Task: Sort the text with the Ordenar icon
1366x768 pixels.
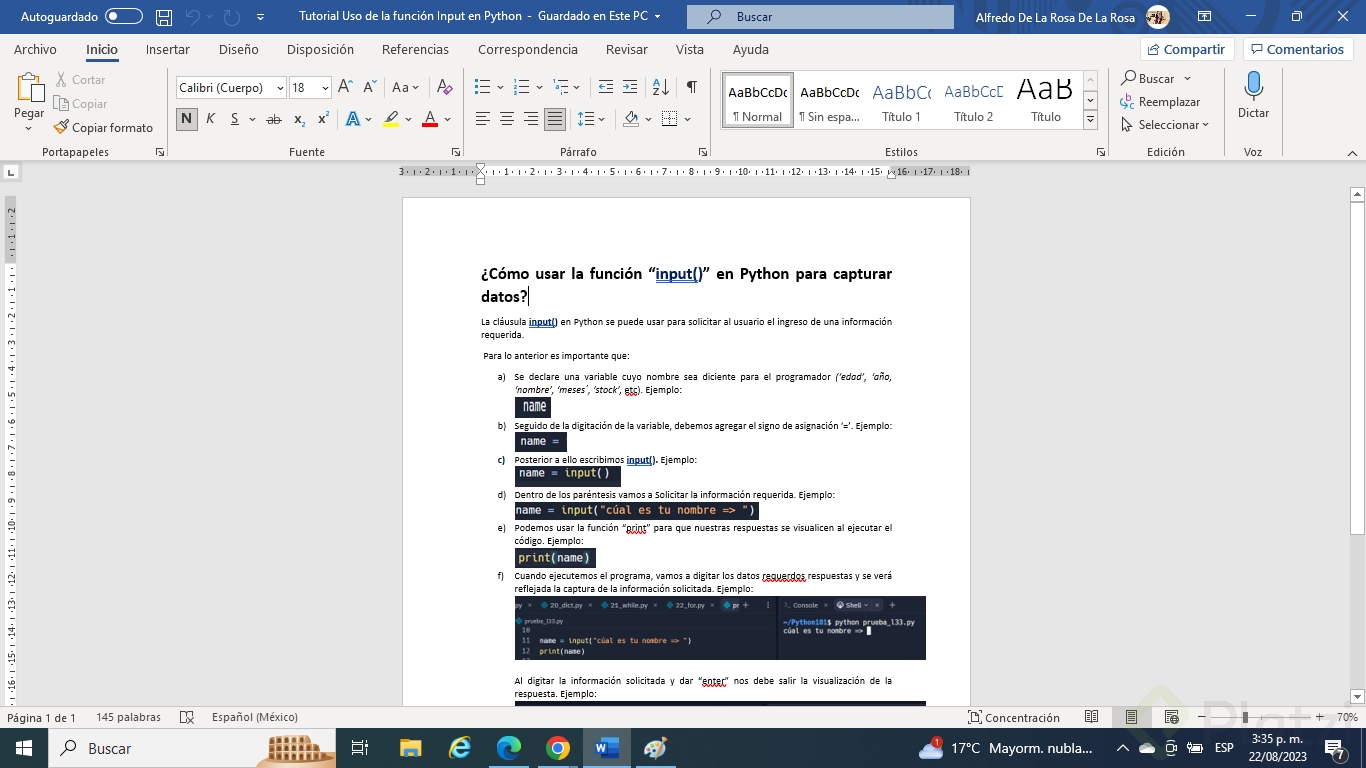Action: 660,87
